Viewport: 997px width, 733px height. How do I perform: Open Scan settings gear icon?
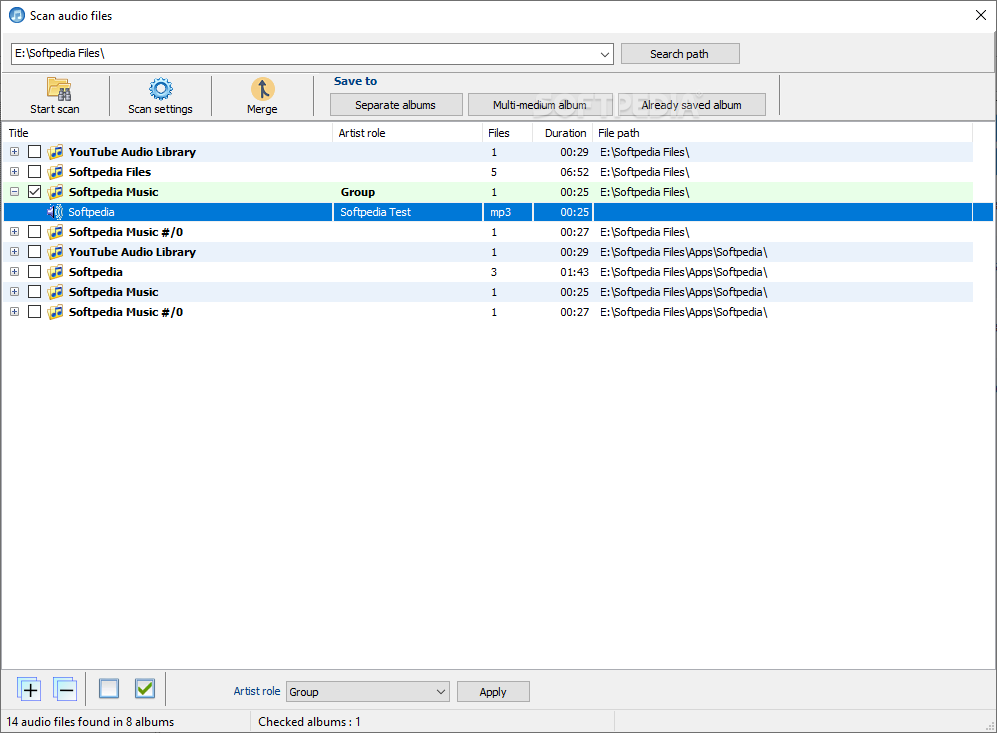click(160, 89)
